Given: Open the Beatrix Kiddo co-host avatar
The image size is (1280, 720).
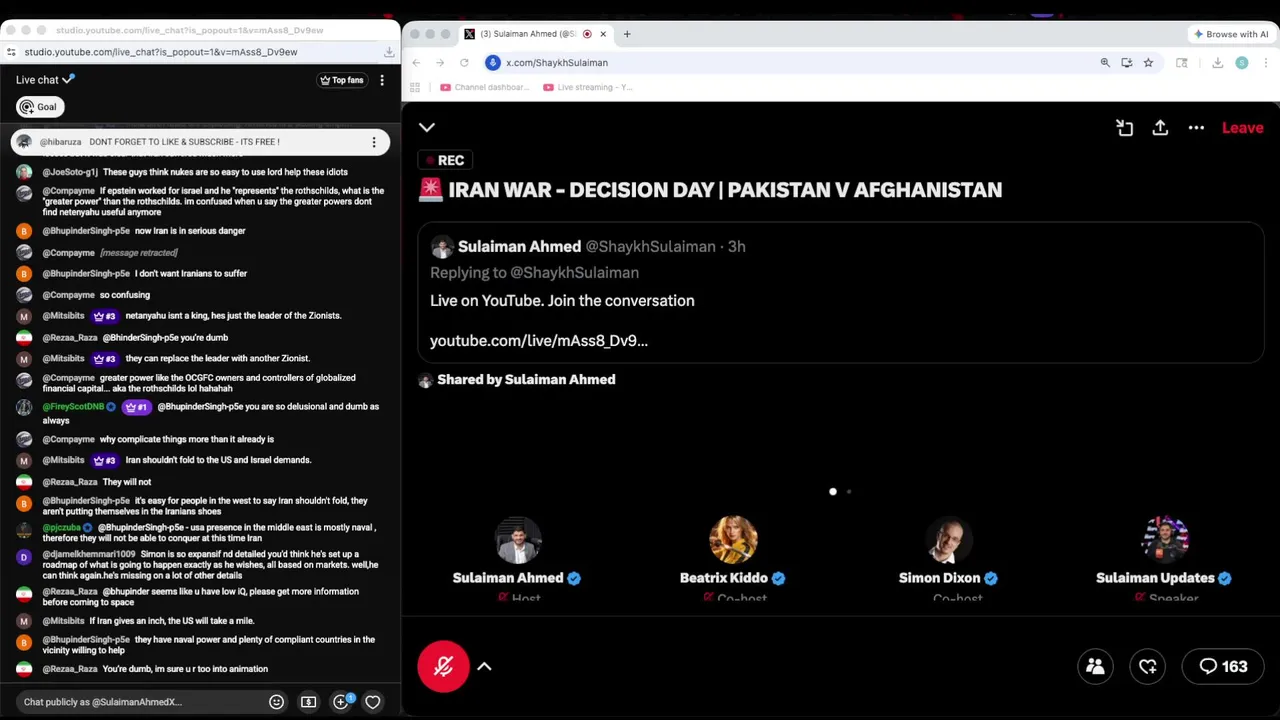Looking at the screenshot, I should point(733,541).
